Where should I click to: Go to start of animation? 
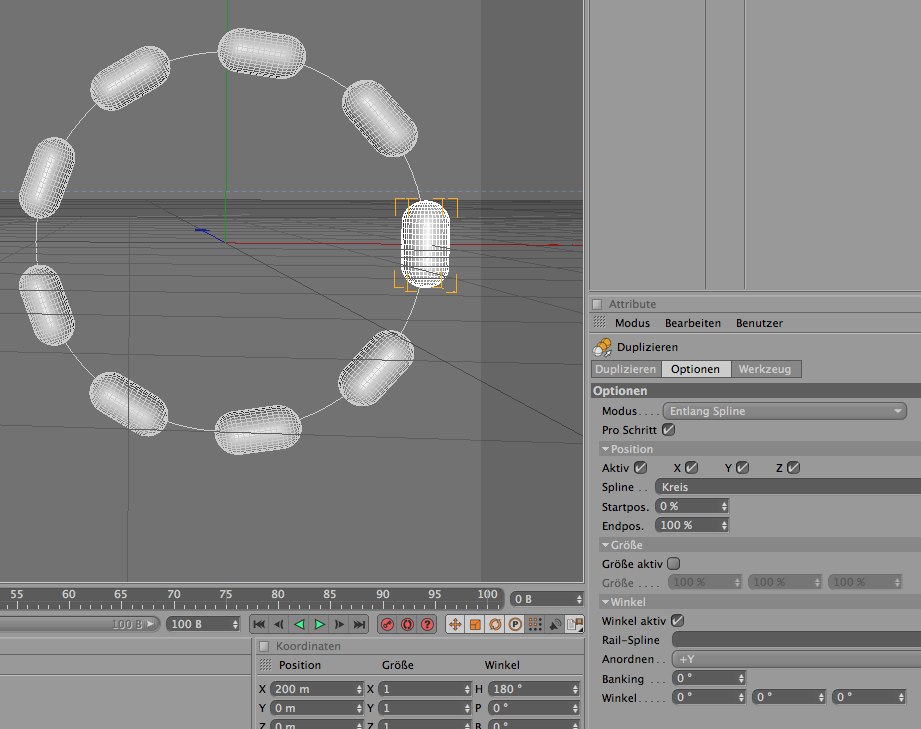point(259,624)
